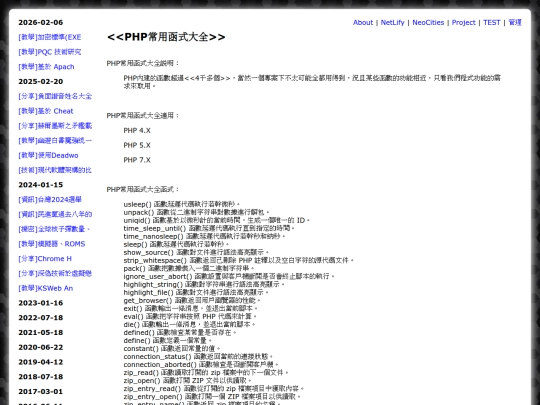The image size is (540, 405).
Task: Click the exit() function line
Action: click(191, 309)
